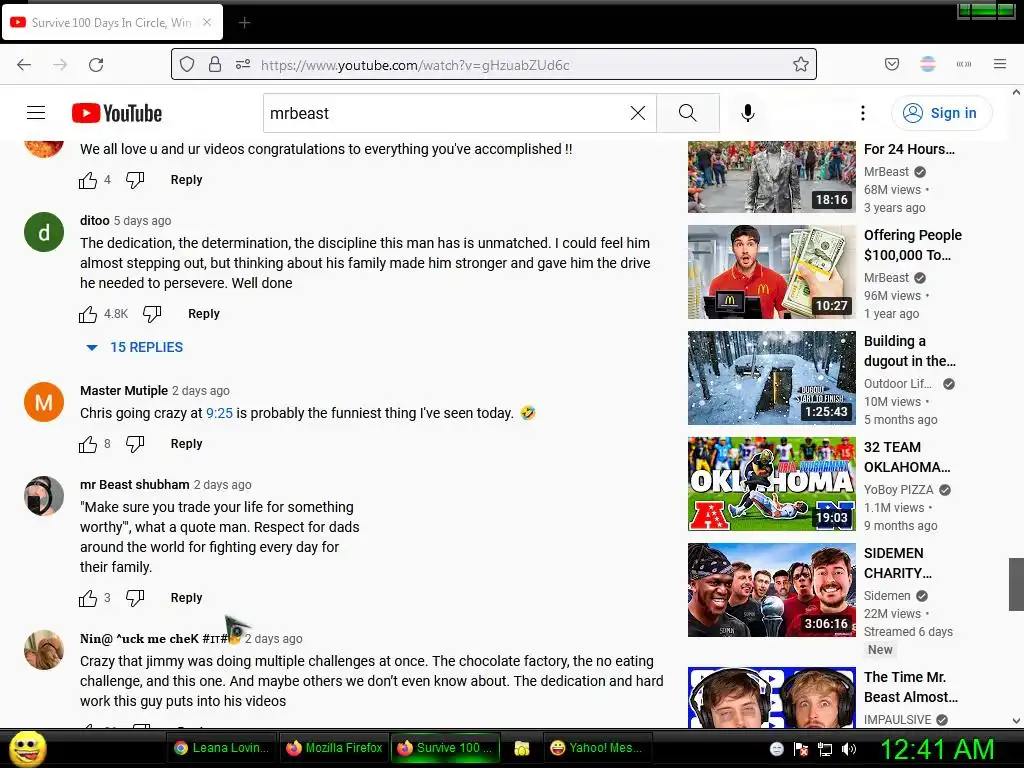1024x768 pixels.
Task: Save page to Pocket
Action: (892, 64)
